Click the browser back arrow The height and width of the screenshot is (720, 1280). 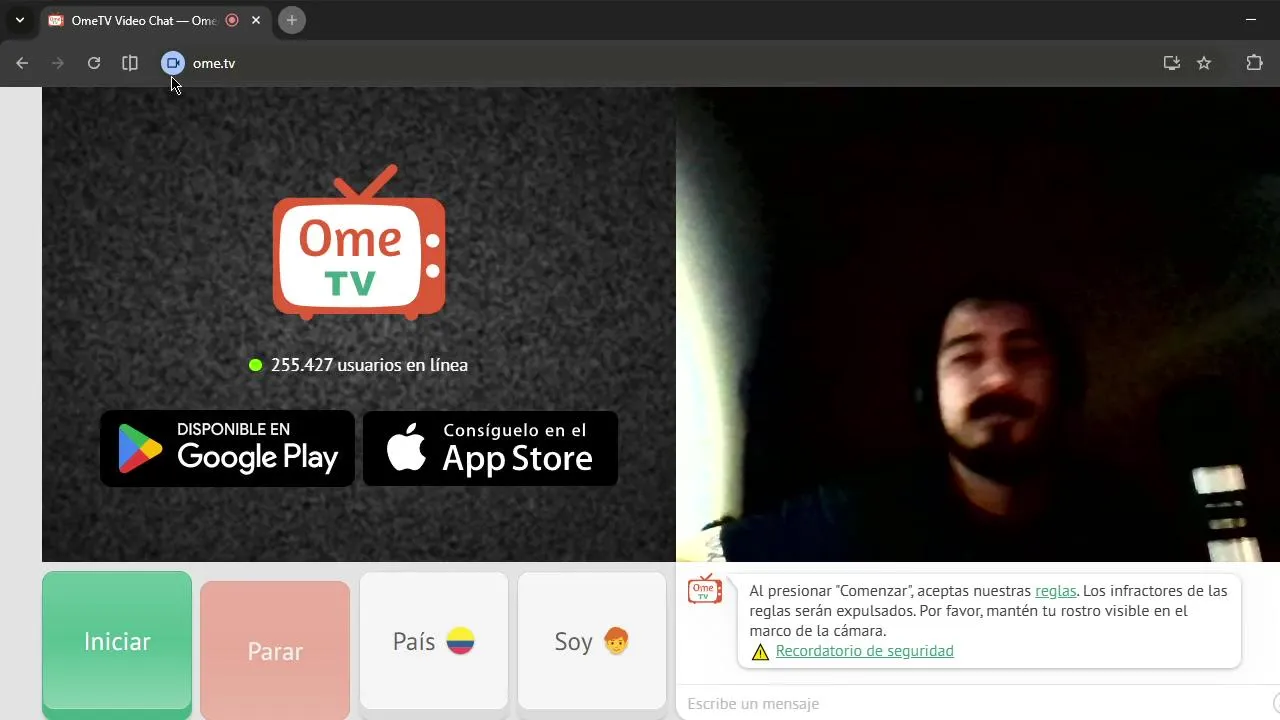pos(22,63)
